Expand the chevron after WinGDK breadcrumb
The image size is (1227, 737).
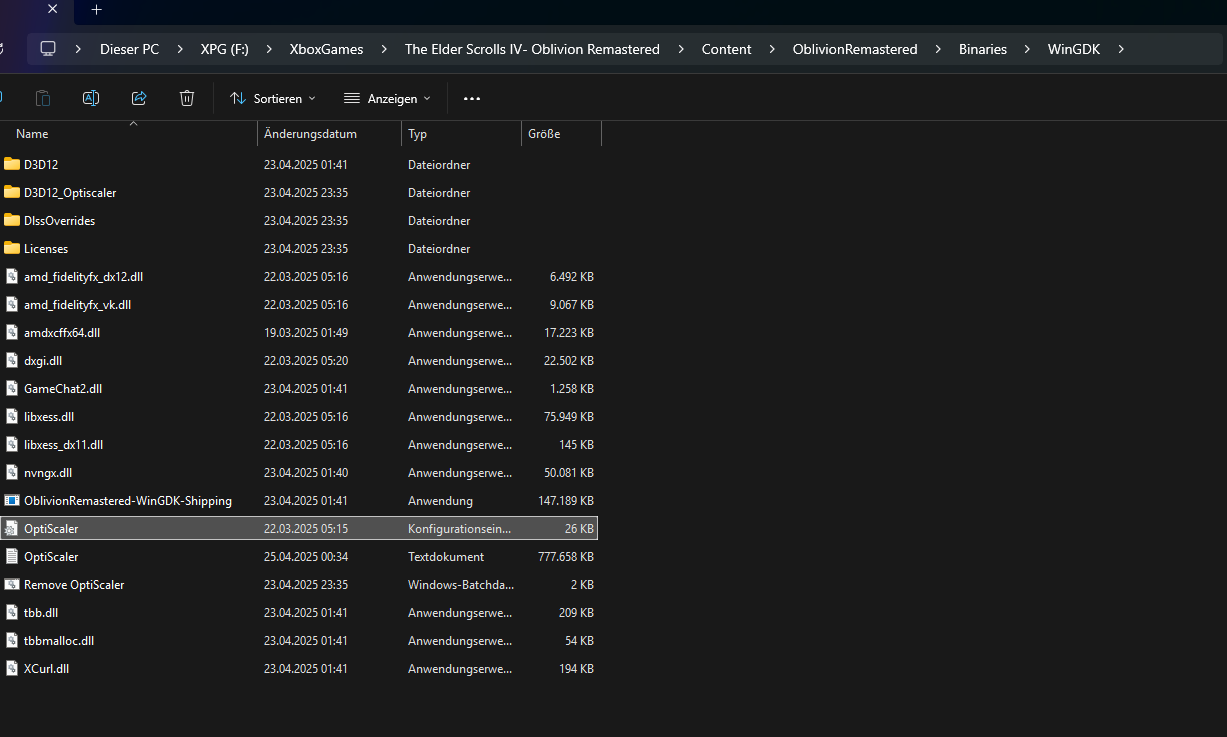tap(1120, 48)
